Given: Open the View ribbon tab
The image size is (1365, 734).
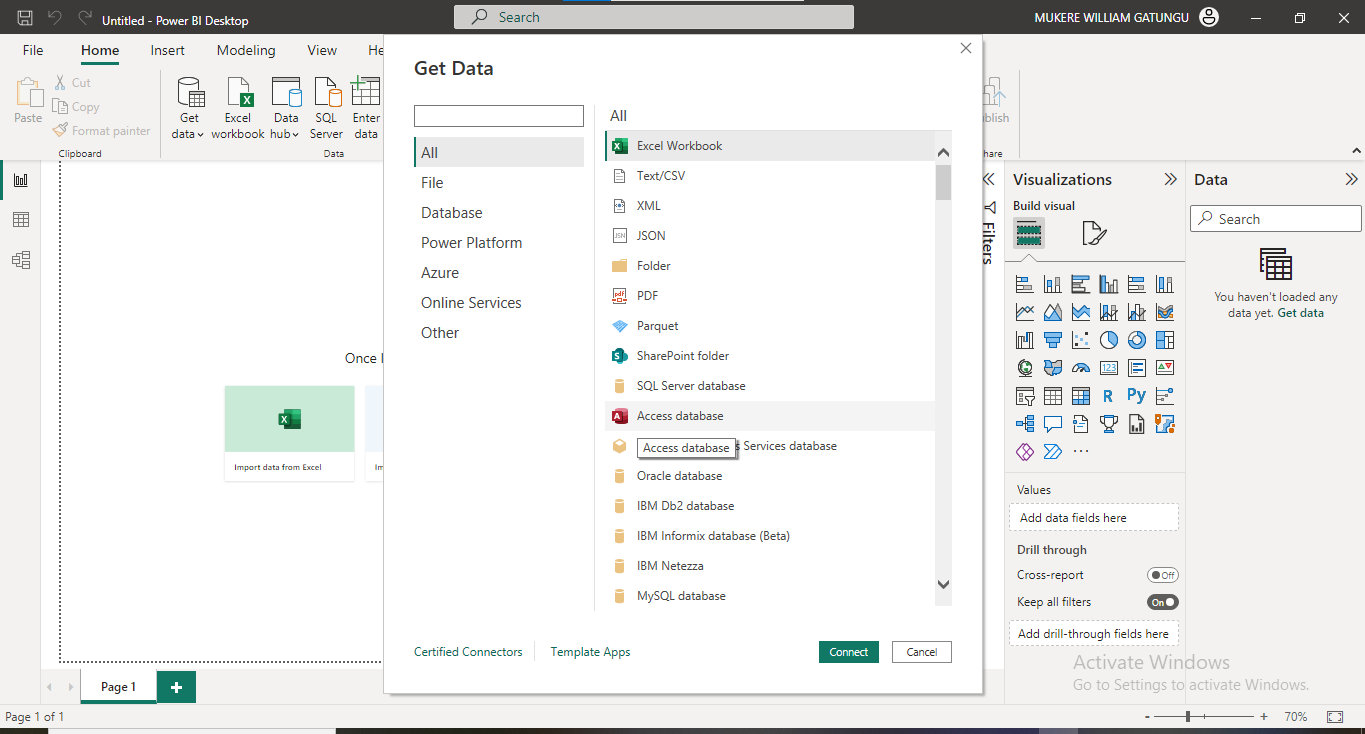Looking at the screenshot, I should (x=322, y=50).
